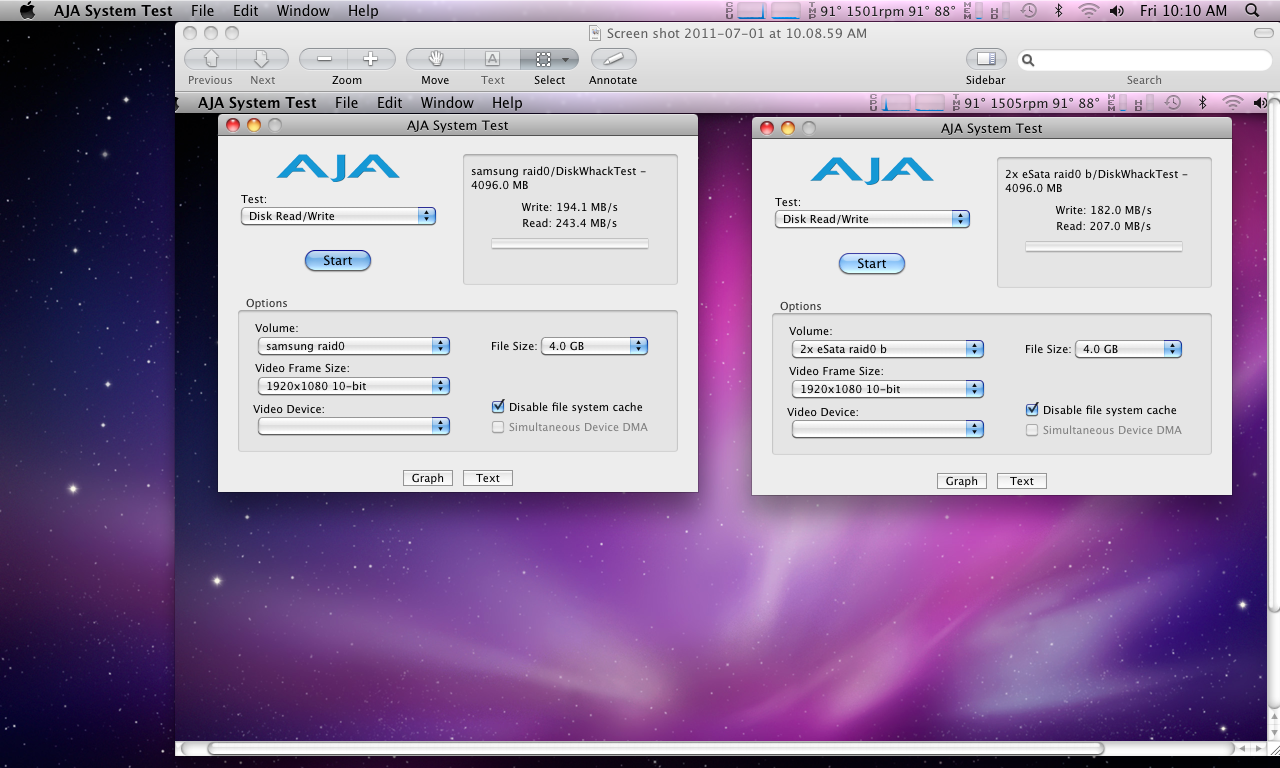
Task: Click the right scroll arrow at bottom
Action: click(x=1258, y=748)
